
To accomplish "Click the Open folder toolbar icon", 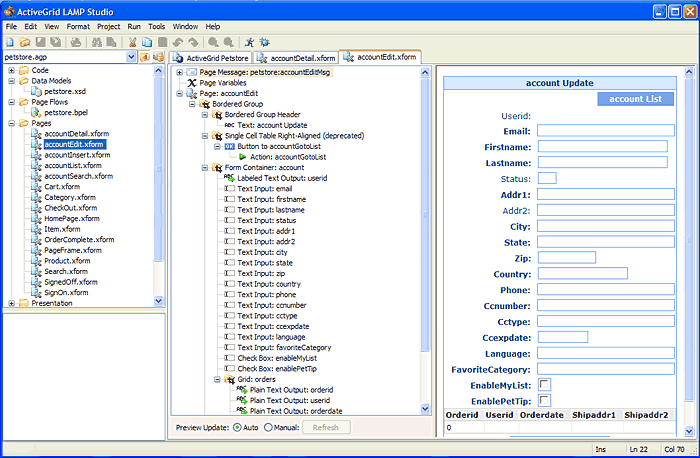I will pyautogui.click(x=24, y=42).
